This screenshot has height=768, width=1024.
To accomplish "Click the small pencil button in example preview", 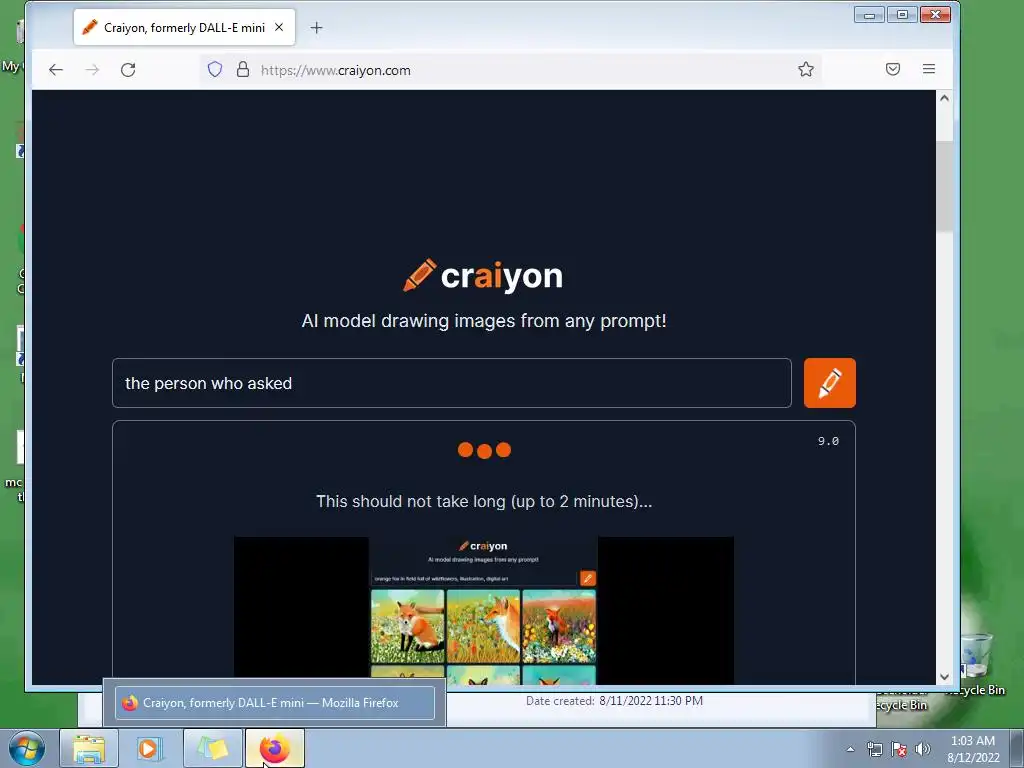I will tap(587, 578).
